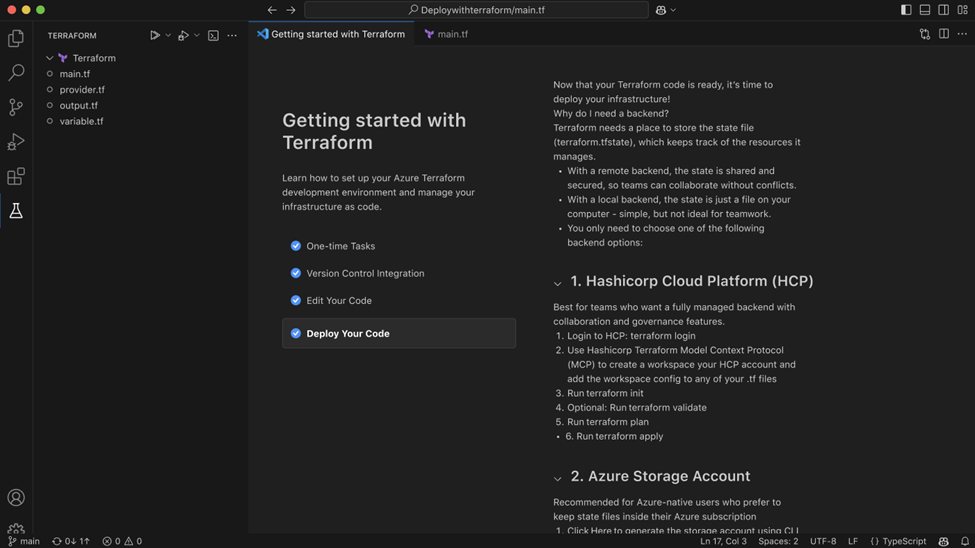The width and height of the screenshot is (975, 548).
Task: Open the Run and Debug view
Action: tap(16, 142)
